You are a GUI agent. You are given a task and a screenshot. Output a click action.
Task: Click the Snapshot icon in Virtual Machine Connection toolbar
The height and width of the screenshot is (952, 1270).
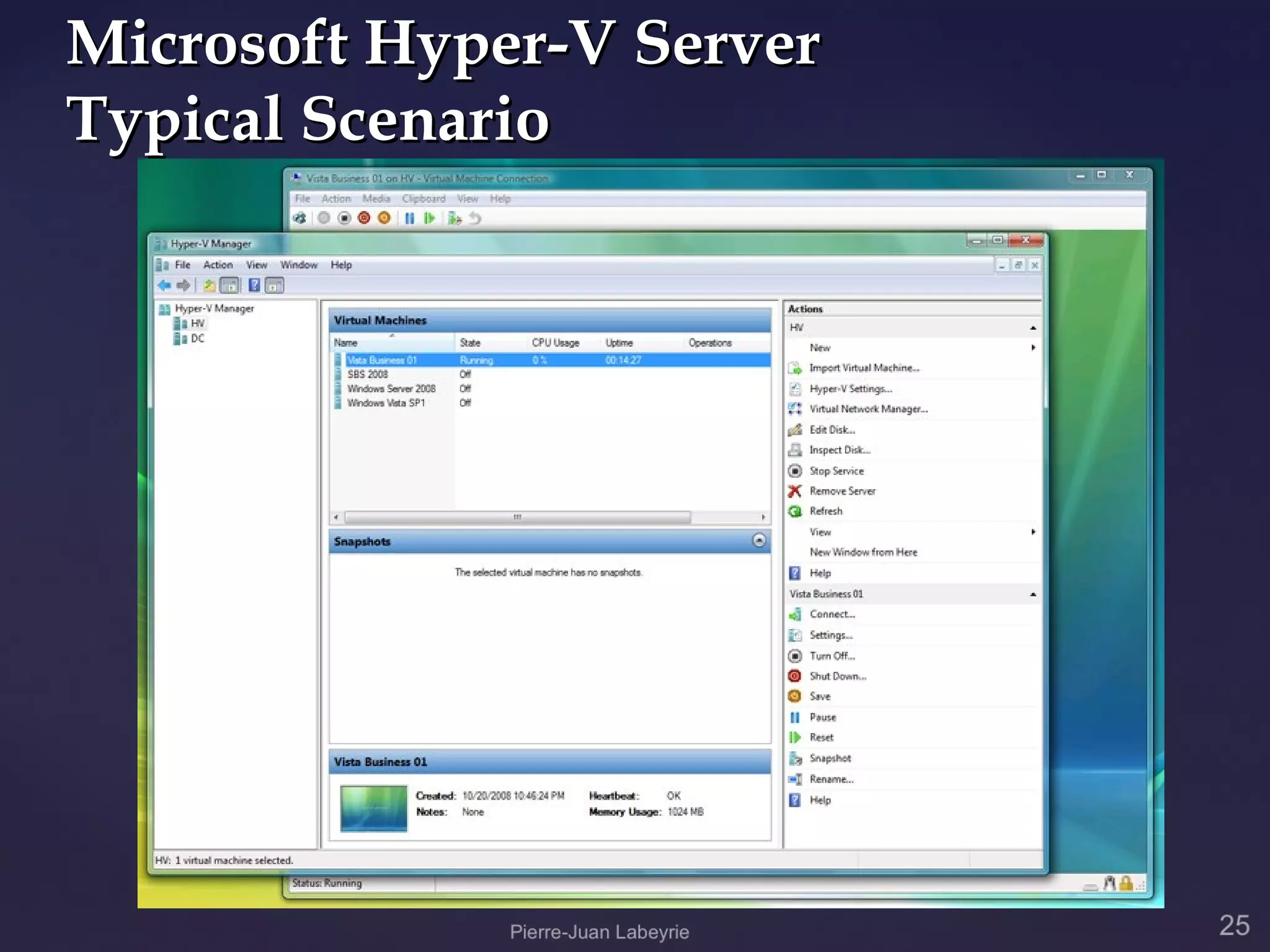point(455,218)
